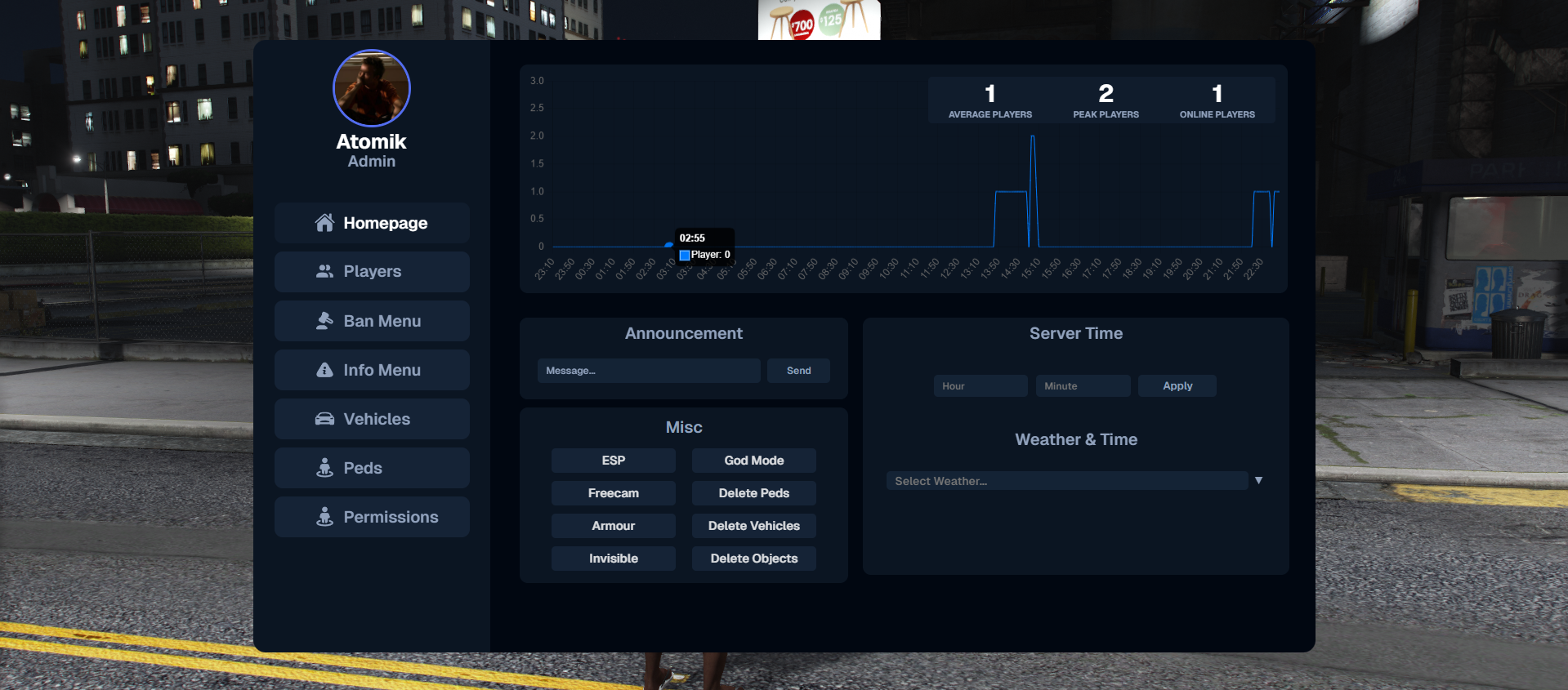1568x690 pixels.
Task: Focus the announcement Message field
Action: 649,371
